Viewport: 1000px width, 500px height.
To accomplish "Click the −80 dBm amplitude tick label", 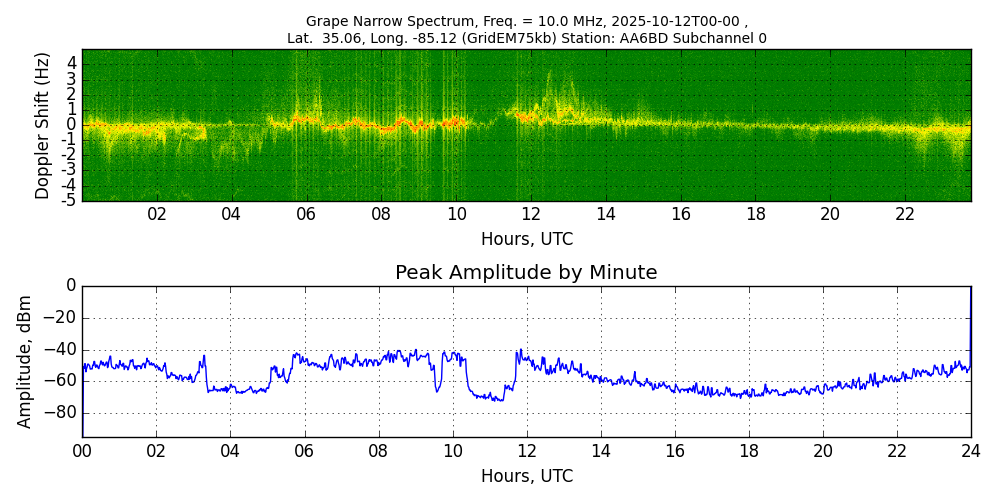I will 62,413.
